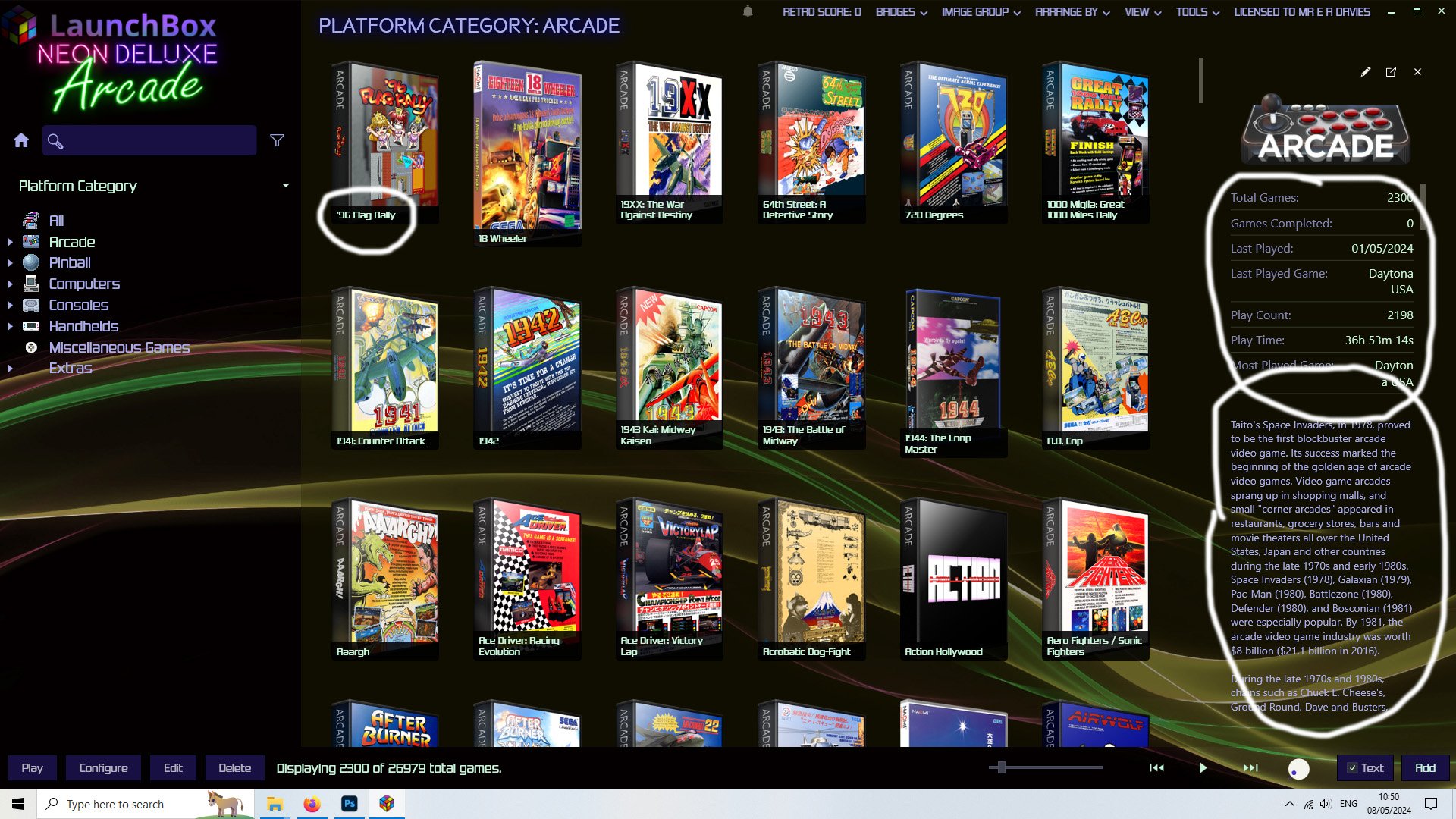Screen dimensions: 1456x819
Task: Open the View menu
Action: click(1143, 12)
